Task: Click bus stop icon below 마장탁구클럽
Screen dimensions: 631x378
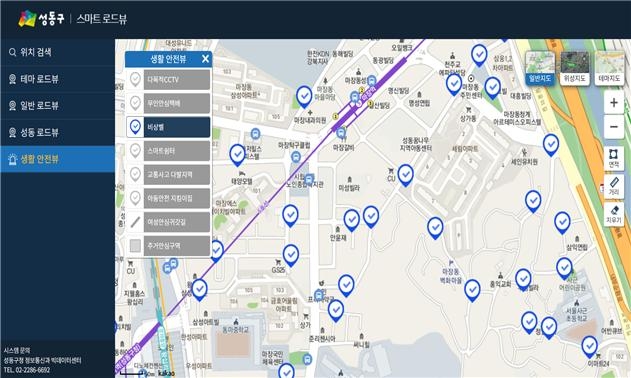Action: pyautogui.click(x=296, y=157)
